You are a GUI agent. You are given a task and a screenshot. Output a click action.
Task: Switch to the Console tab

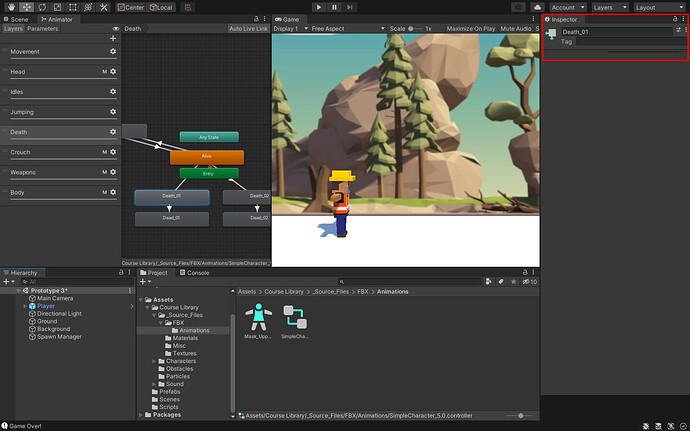pyautogui.click(x=194, y=273)
